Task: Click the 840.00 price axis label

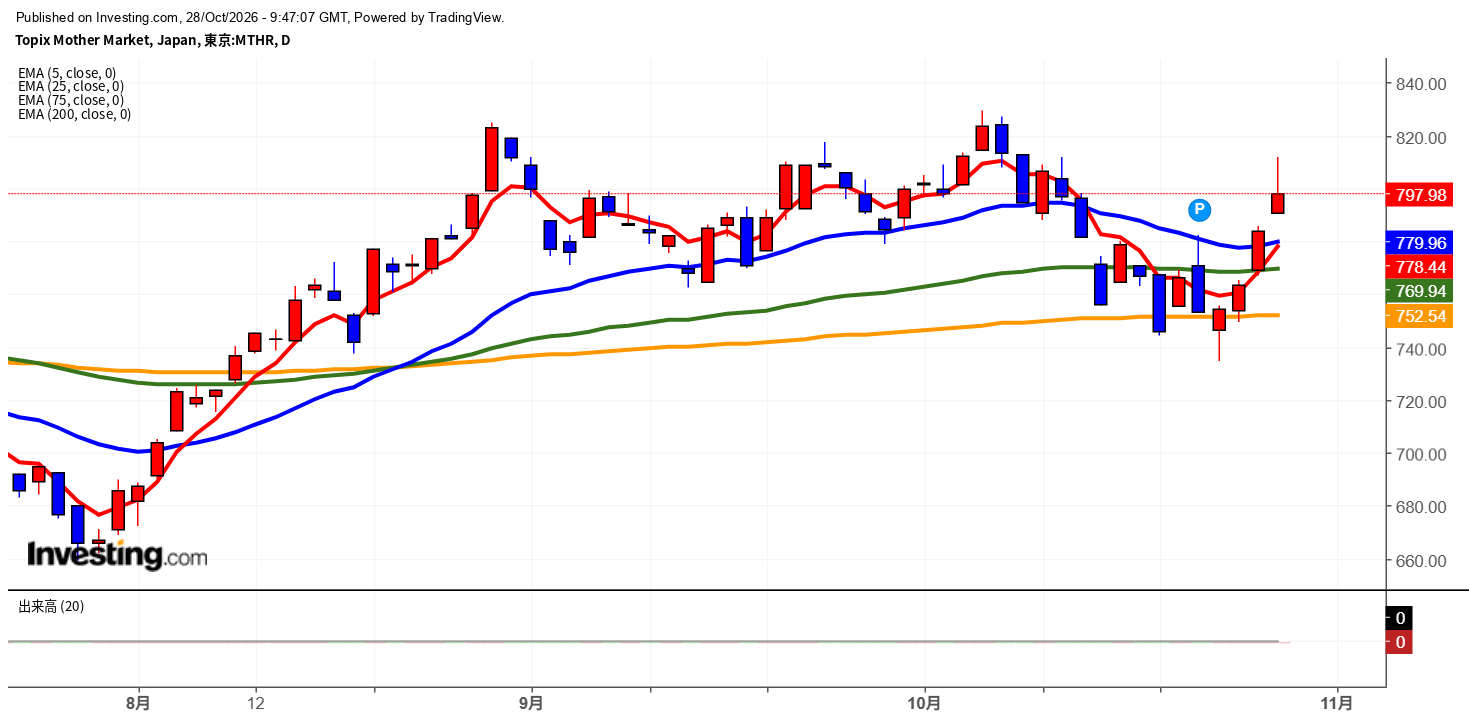Action: pos(1420,84)
